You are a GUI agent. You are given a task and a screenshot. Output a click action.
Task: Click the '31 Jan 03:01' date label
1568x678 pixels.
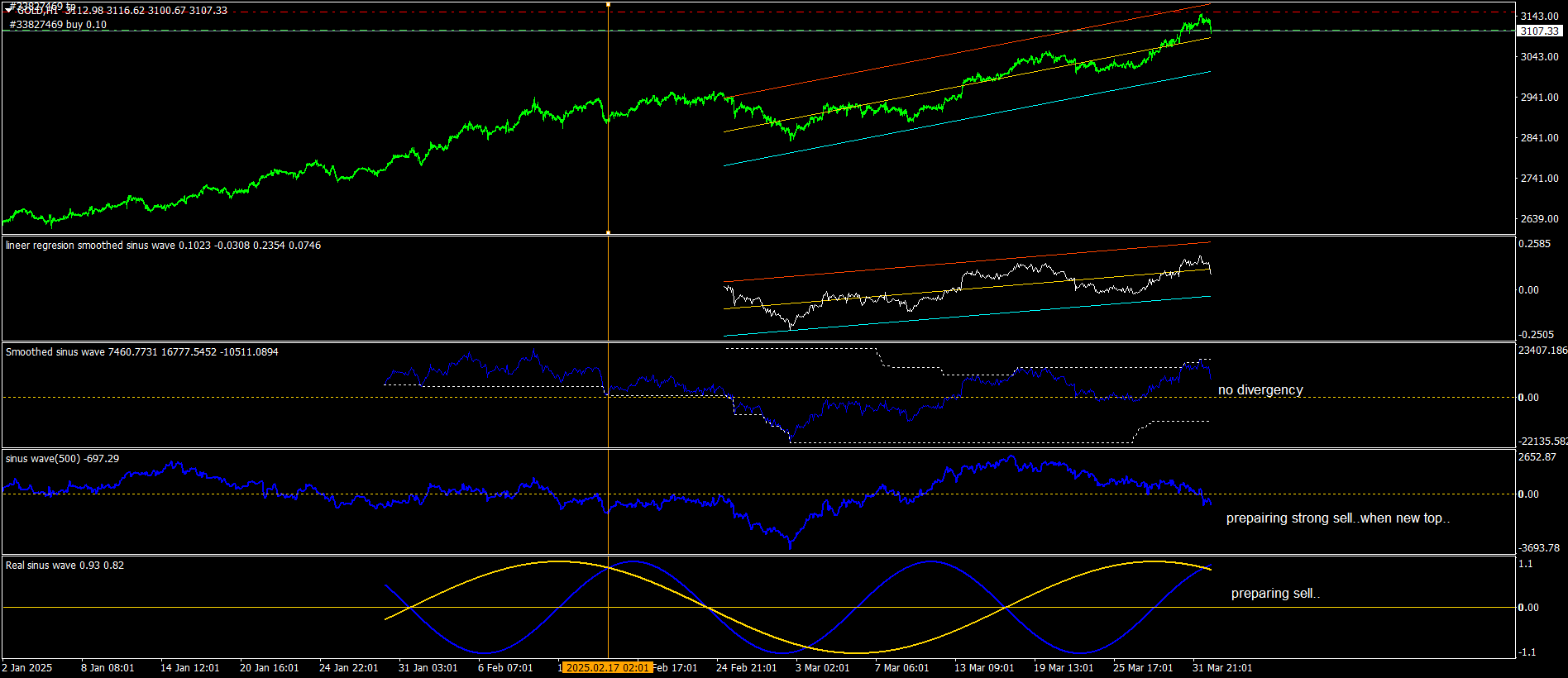tap(428, 668)
